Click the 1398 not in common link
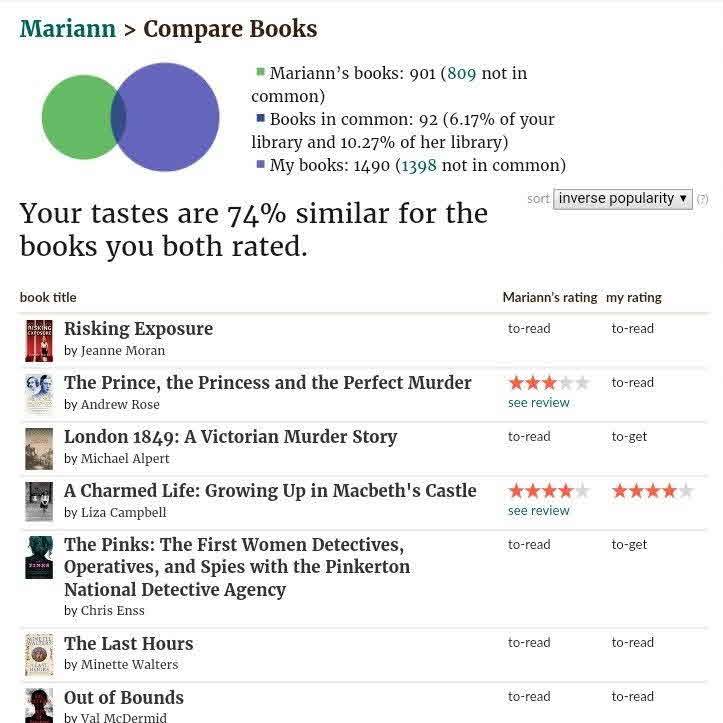Viewport: 723px width, 723px height. click(x=418, y=165)
